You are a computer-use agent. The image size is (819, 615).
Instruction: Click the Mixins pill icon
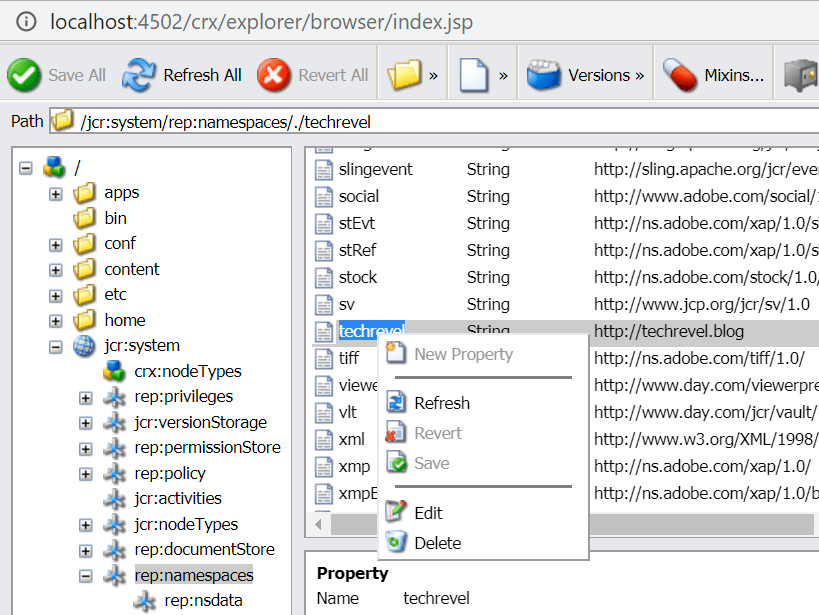(x=680, y=75)
